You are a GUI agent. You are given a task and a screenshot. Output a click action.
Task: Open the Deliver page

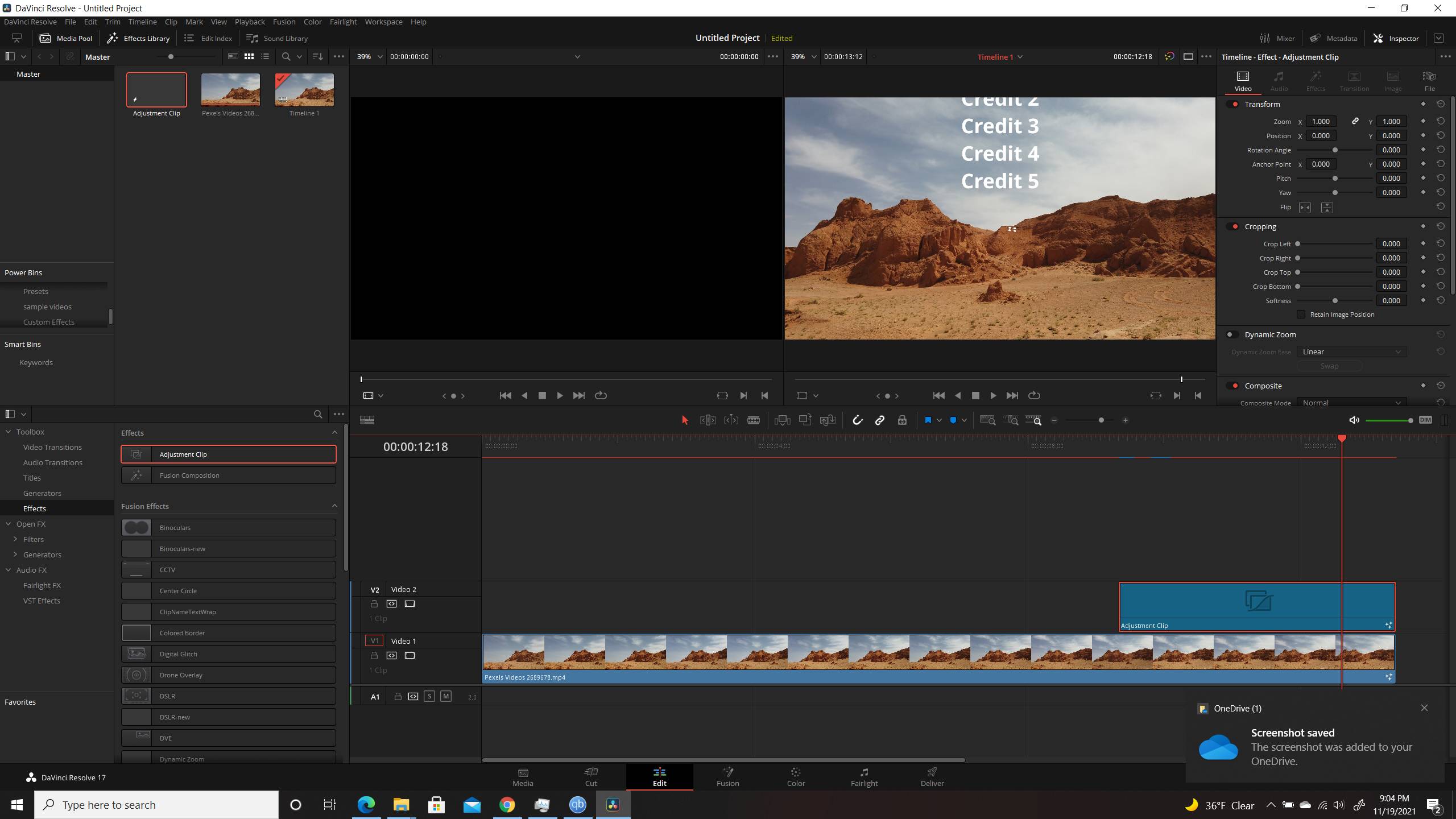pos(932,777)
